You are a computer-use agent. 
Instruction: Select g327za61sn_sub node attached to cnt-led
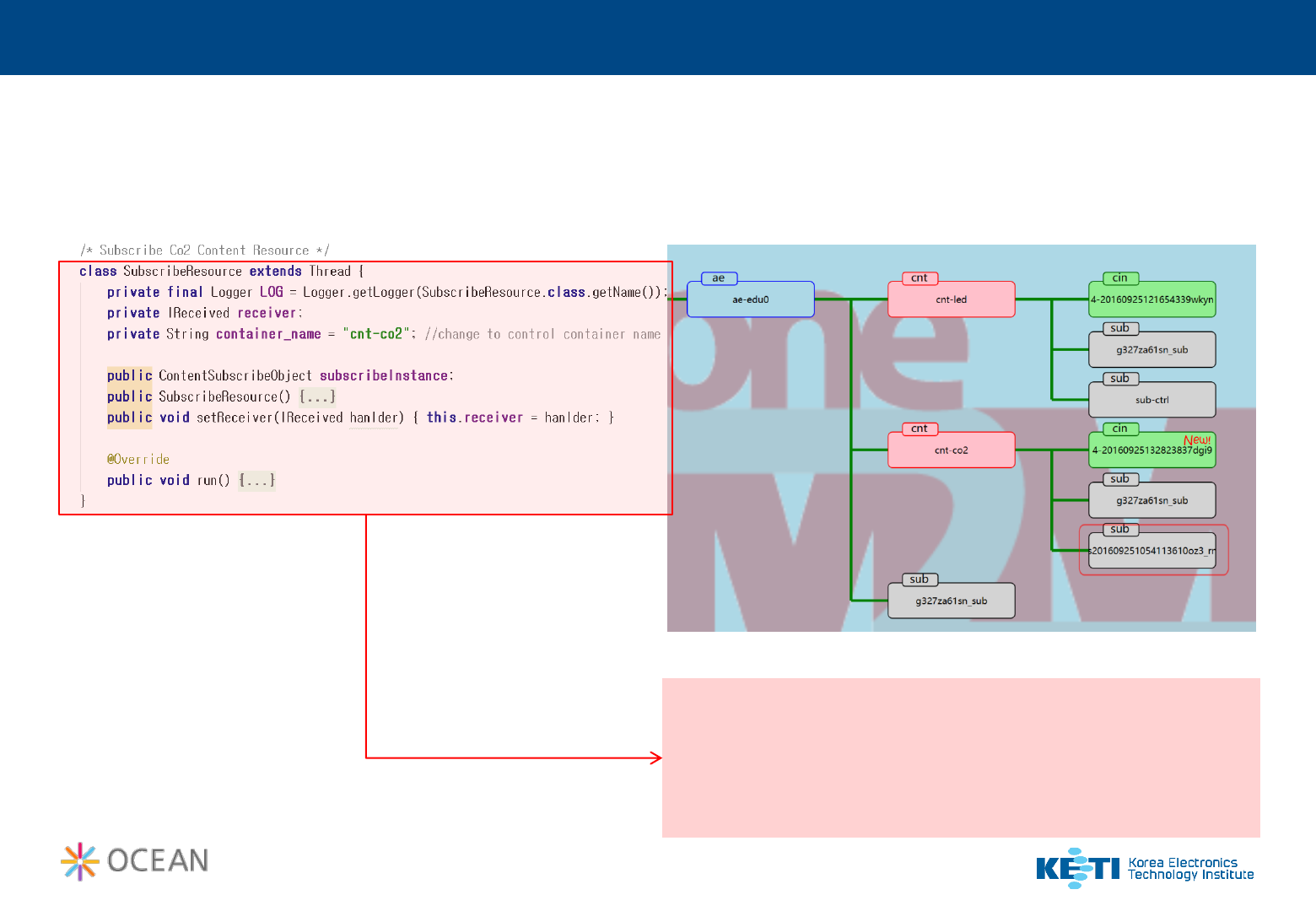coord(1152,350)
